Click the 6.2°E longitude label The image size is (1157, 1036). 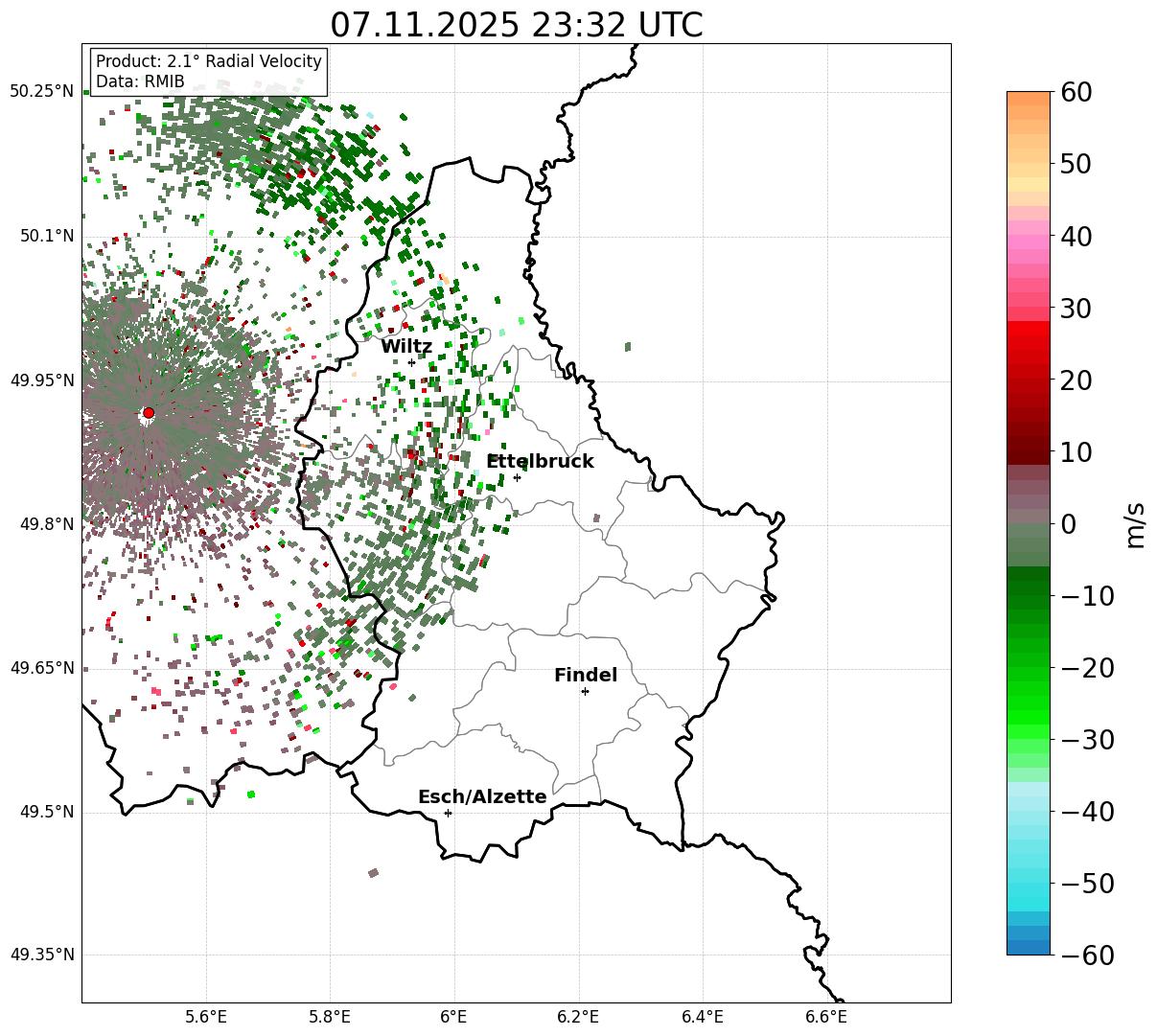coord(578,1017)
